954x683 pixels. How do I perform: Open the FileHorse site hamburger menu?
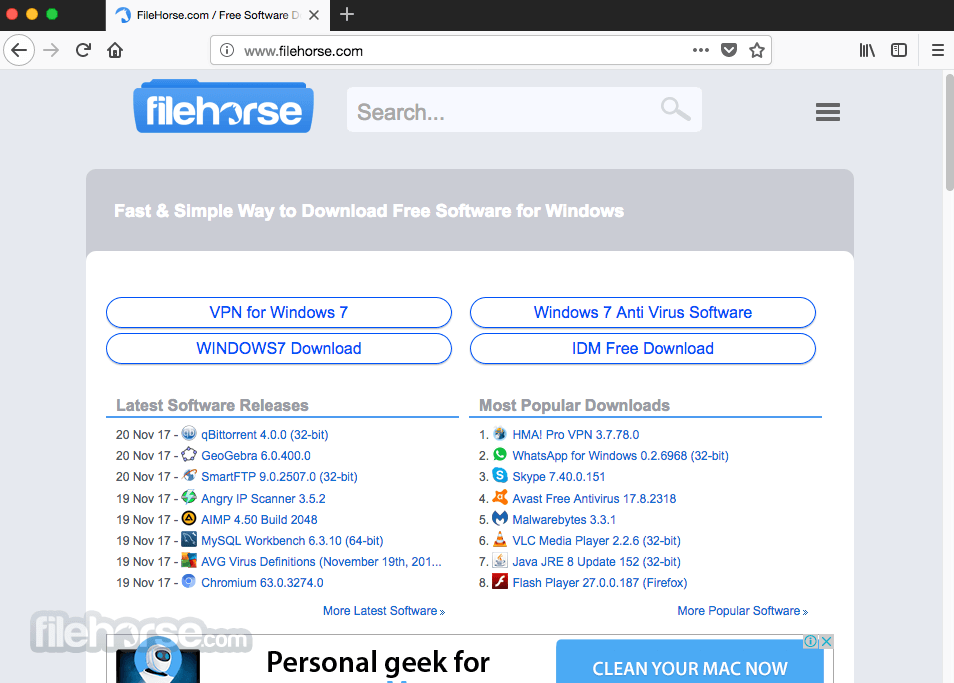click(827, 112)
